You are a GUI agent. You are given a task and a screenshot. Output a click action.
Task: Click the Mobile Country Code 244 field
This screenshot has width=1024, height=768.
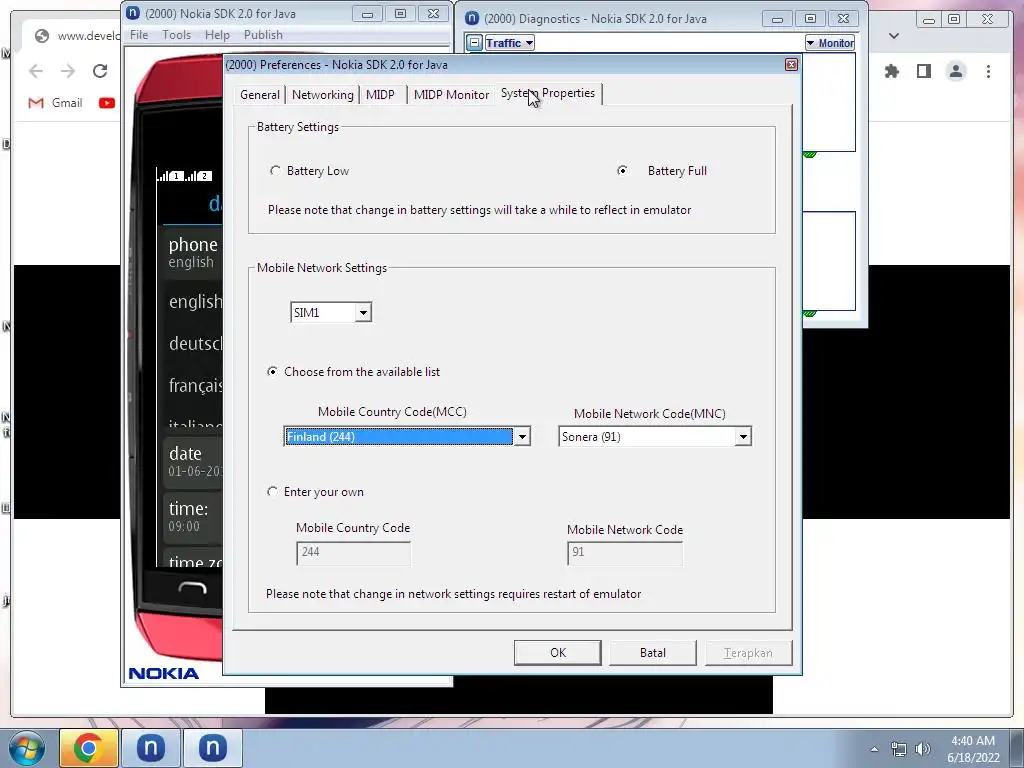[x=353, y=552]
